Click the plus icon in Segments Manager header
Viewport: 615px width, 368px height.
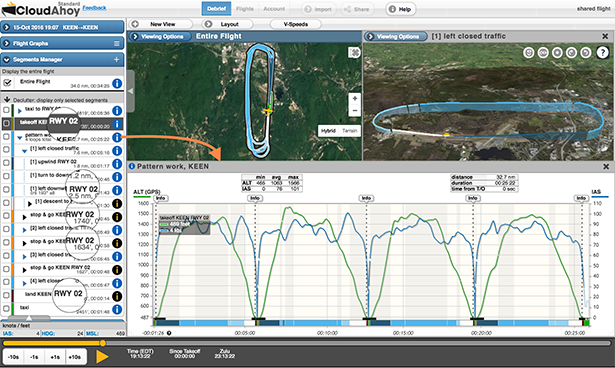[x=116, y=60]
